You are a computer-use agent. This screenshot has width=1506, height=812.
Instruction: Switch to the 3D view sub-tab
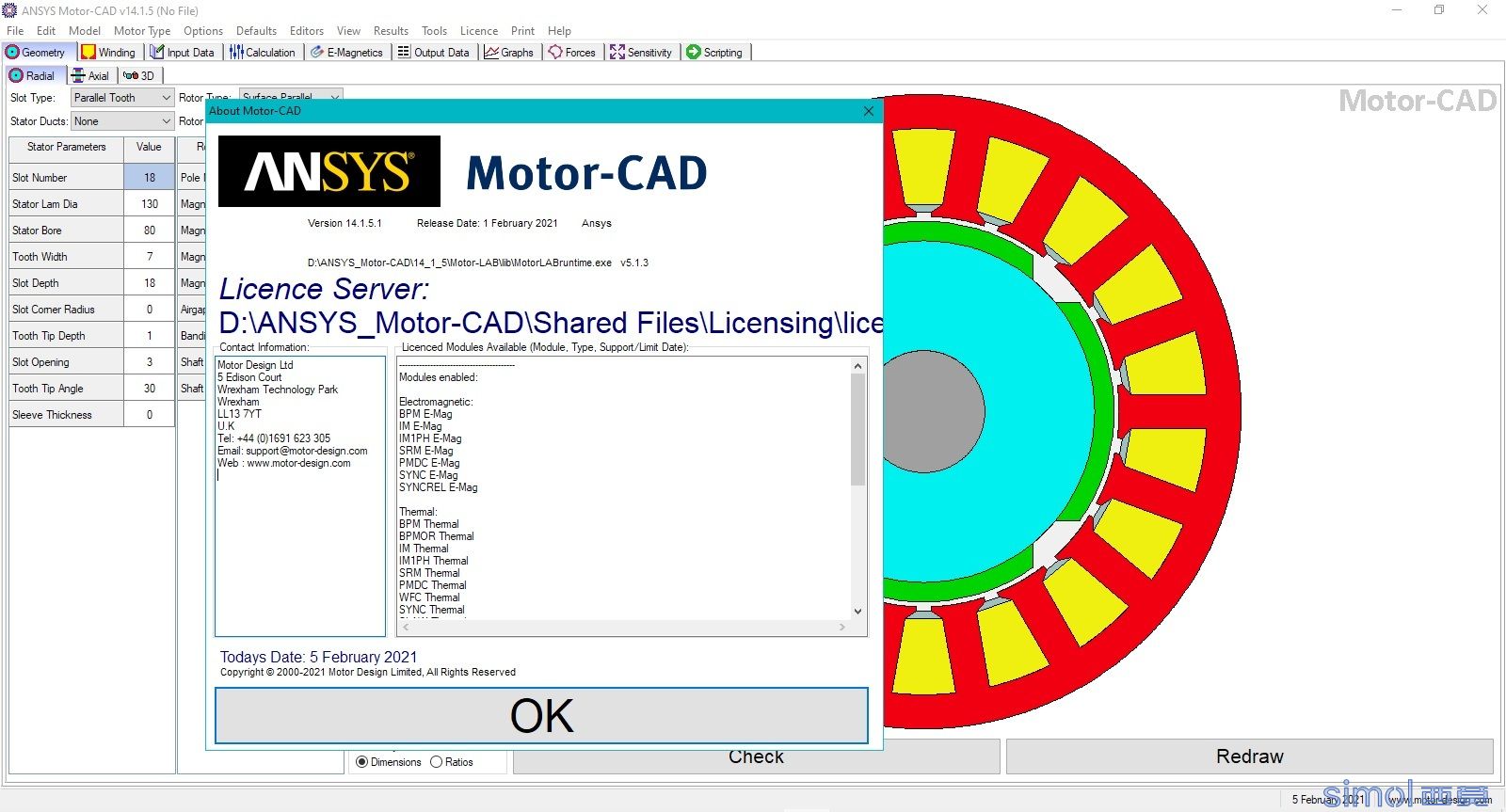pyautogui.click(x=139, y=76)
